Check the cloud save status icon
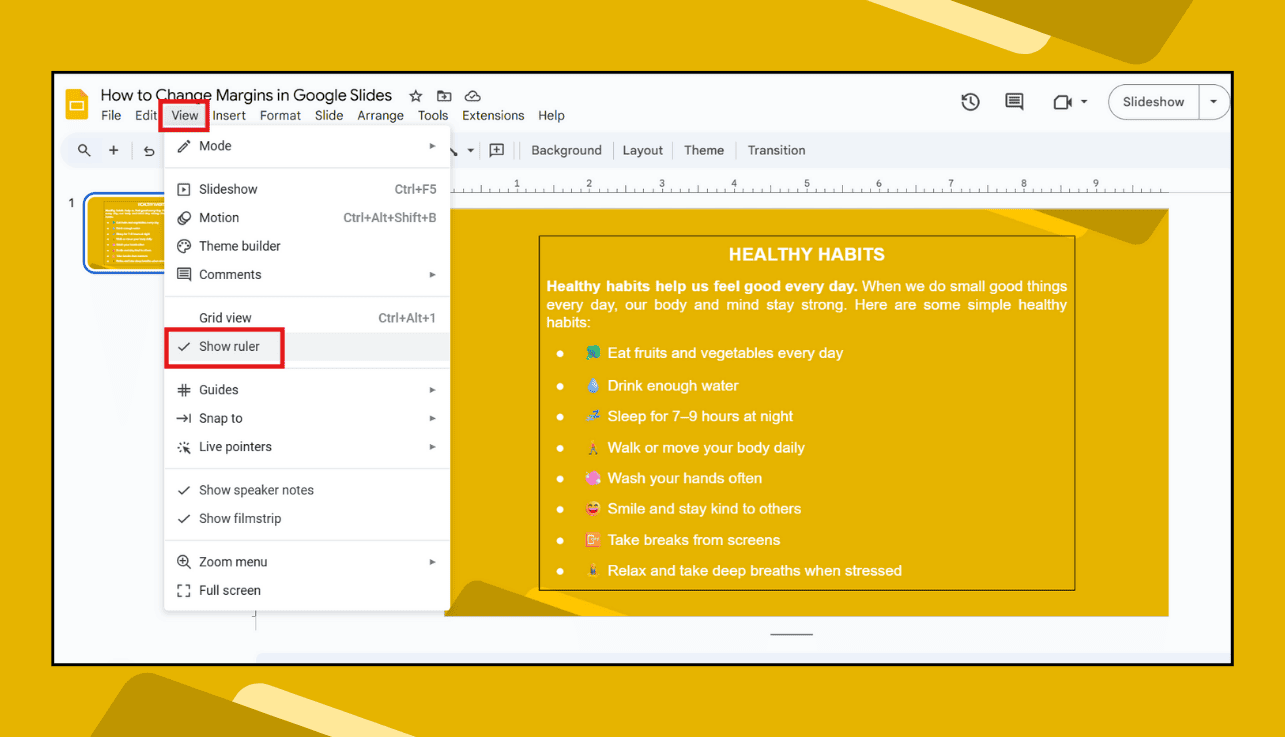This screenshot has width=1285, height=737. pos(472,96)
